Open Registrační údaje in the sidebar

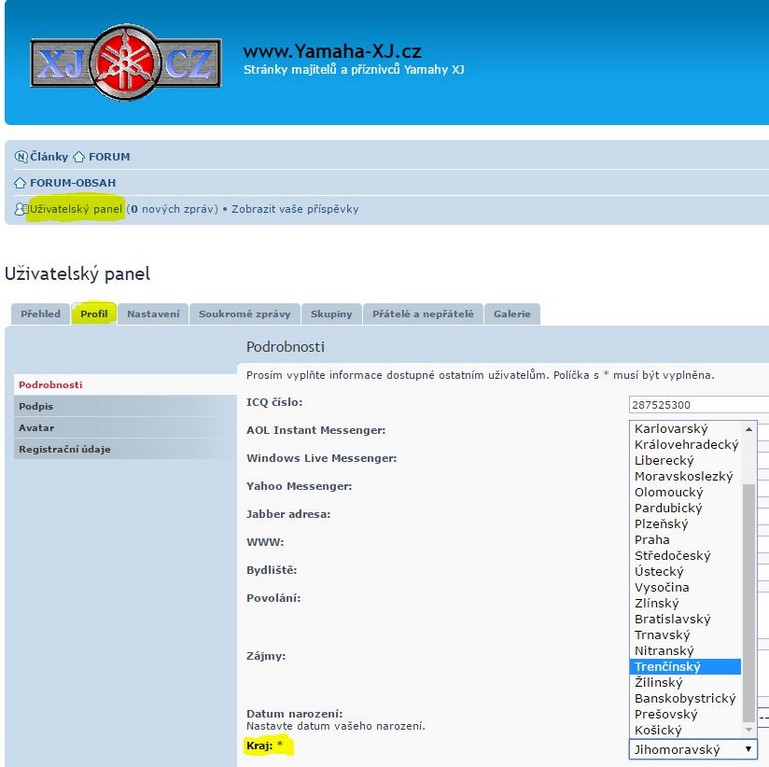coord(64,450)
